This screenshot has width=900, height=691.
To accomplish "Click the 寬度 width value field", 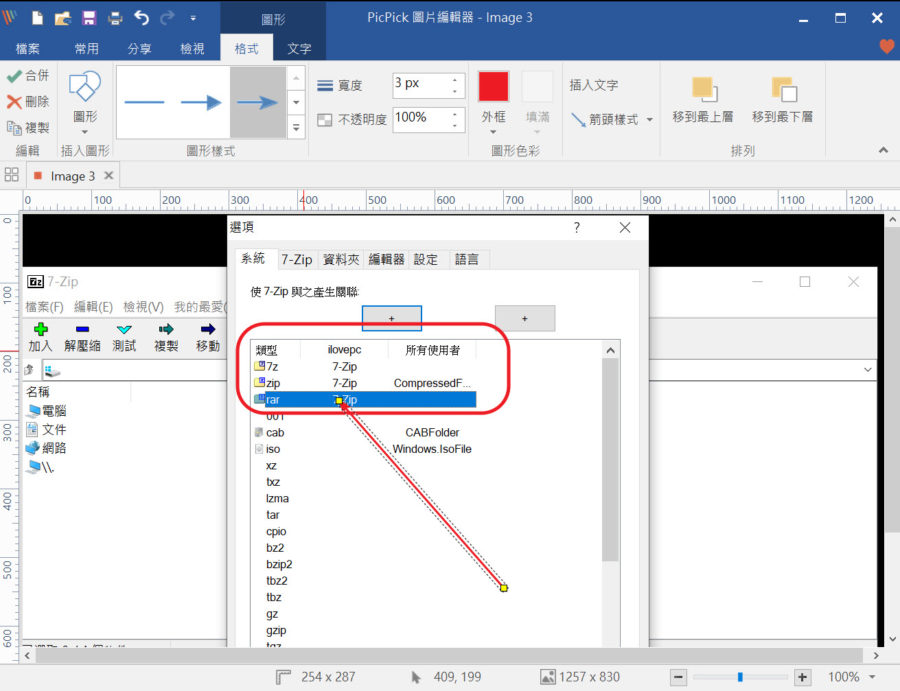I will coord(421,84).
